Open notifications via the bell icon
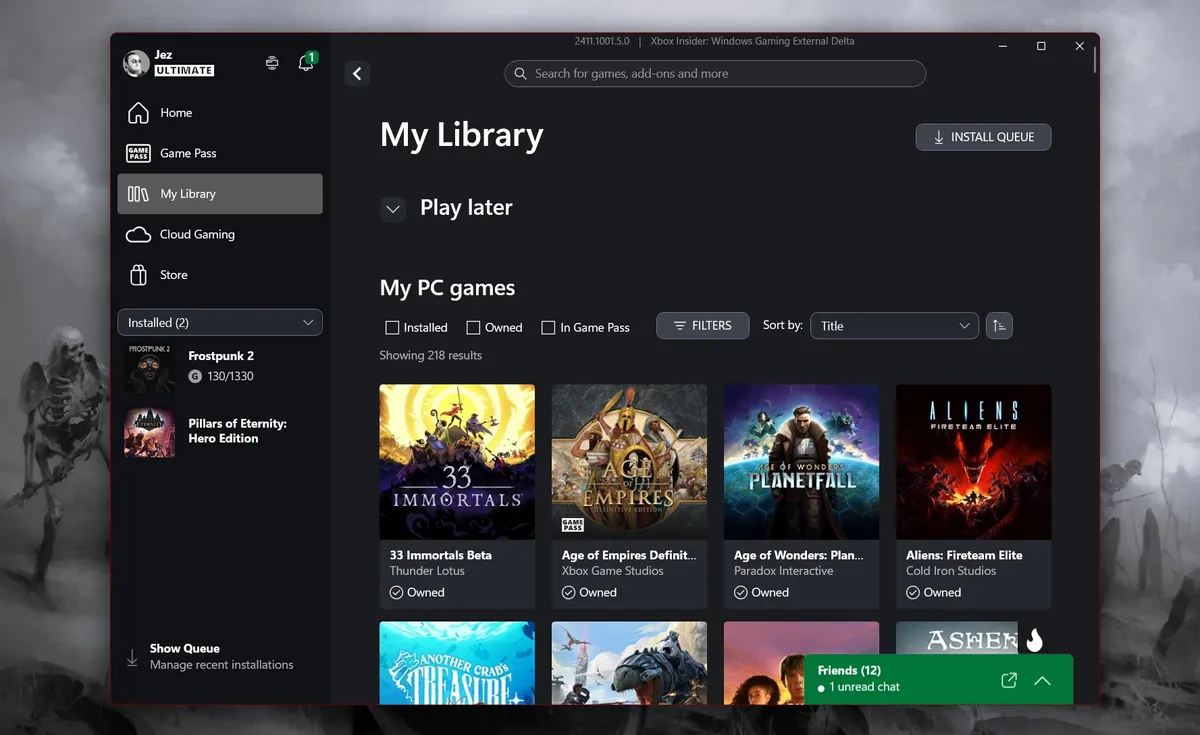1200x735 pixels. [305, 62]
